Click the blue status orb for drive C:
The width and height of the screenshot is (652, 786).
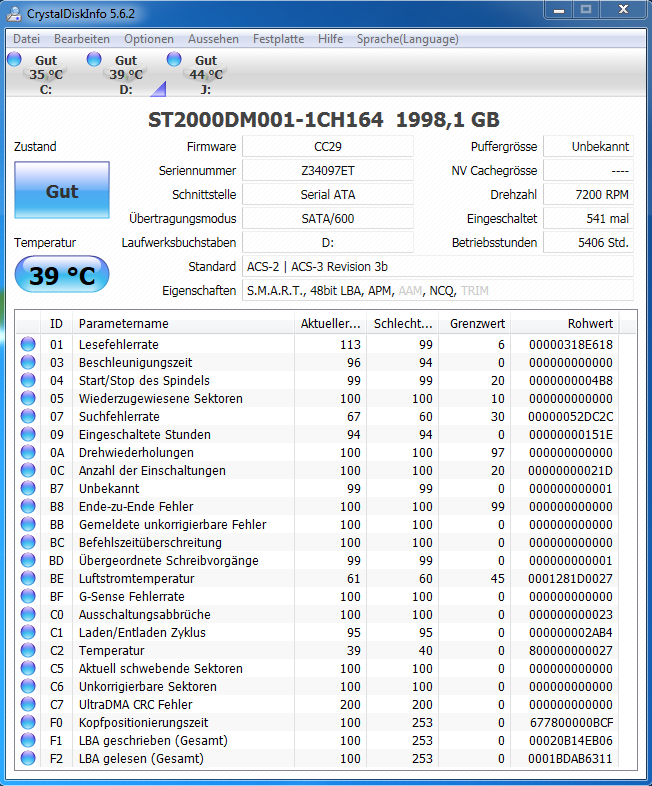pyautogui.click(x=15, y=59)
